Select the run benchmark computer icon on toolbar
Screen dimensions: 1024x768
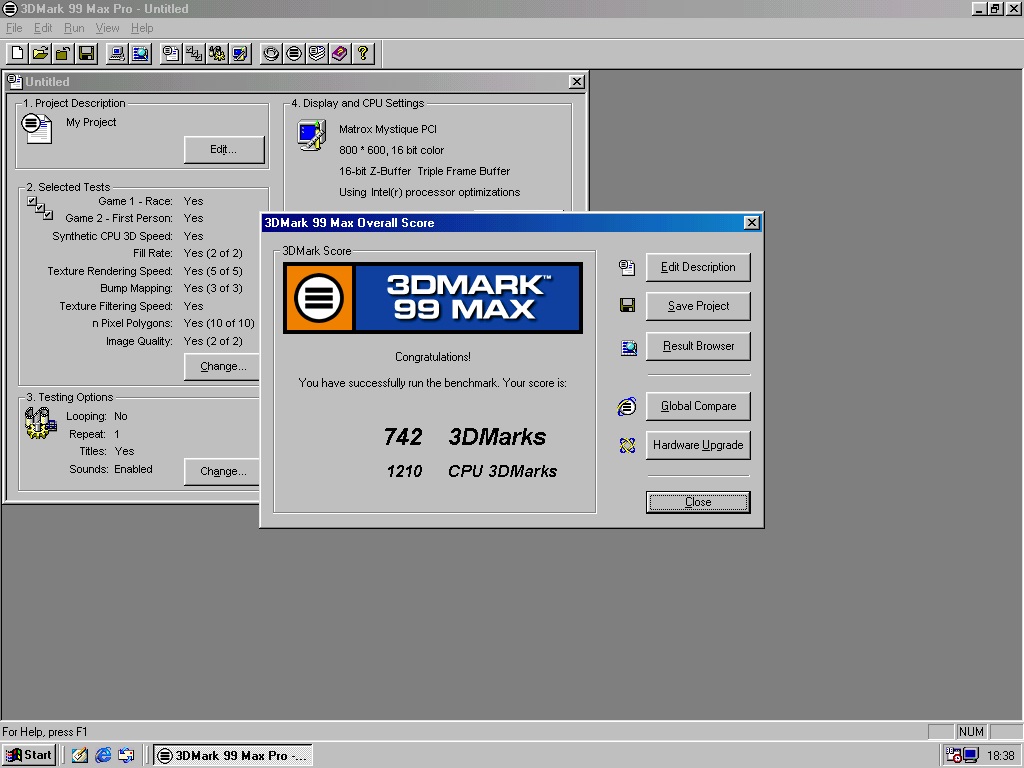(x=119, y=53)
